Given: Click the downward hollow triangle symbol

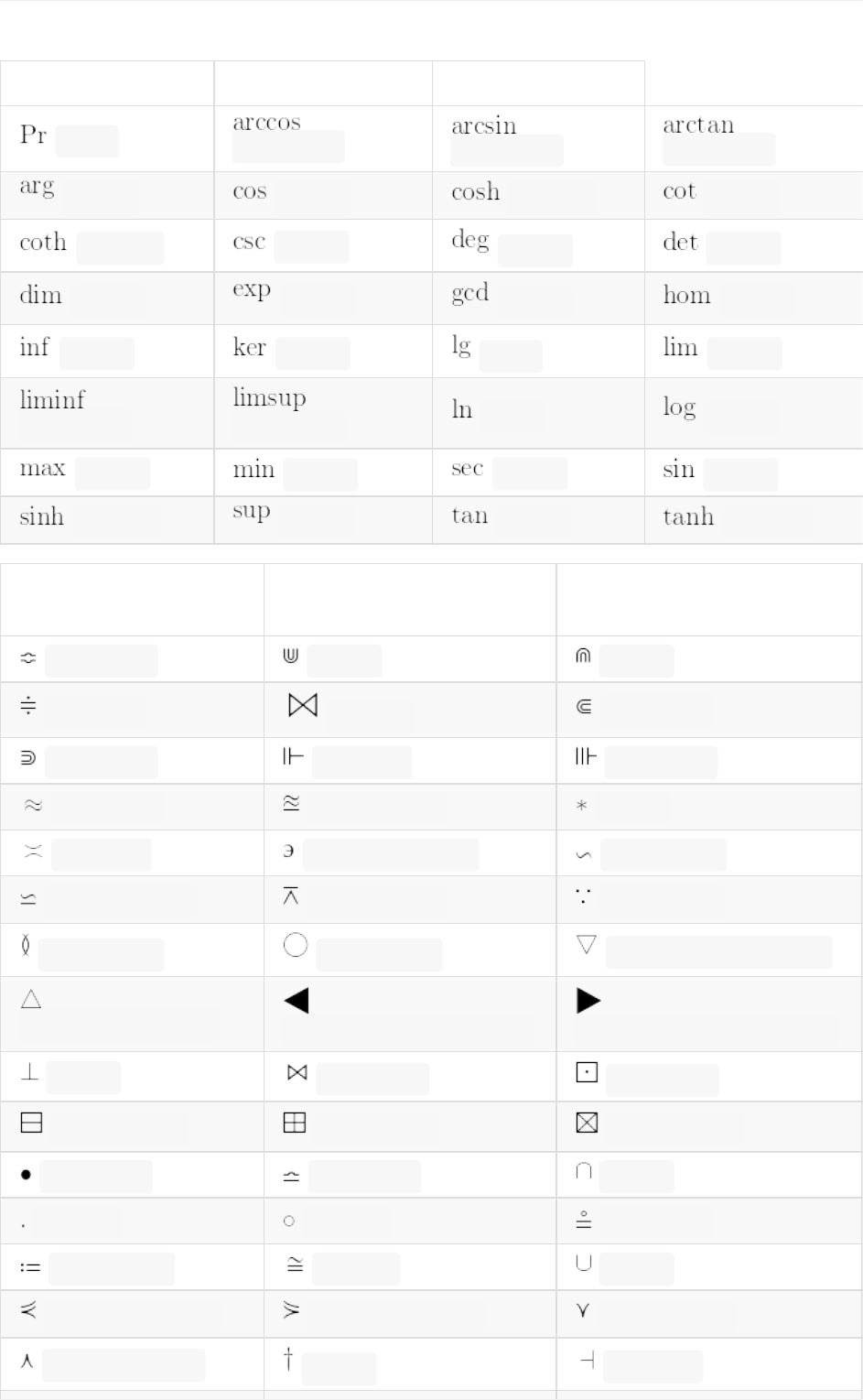Looking at the screenshot, I should [x=587, y=945].
